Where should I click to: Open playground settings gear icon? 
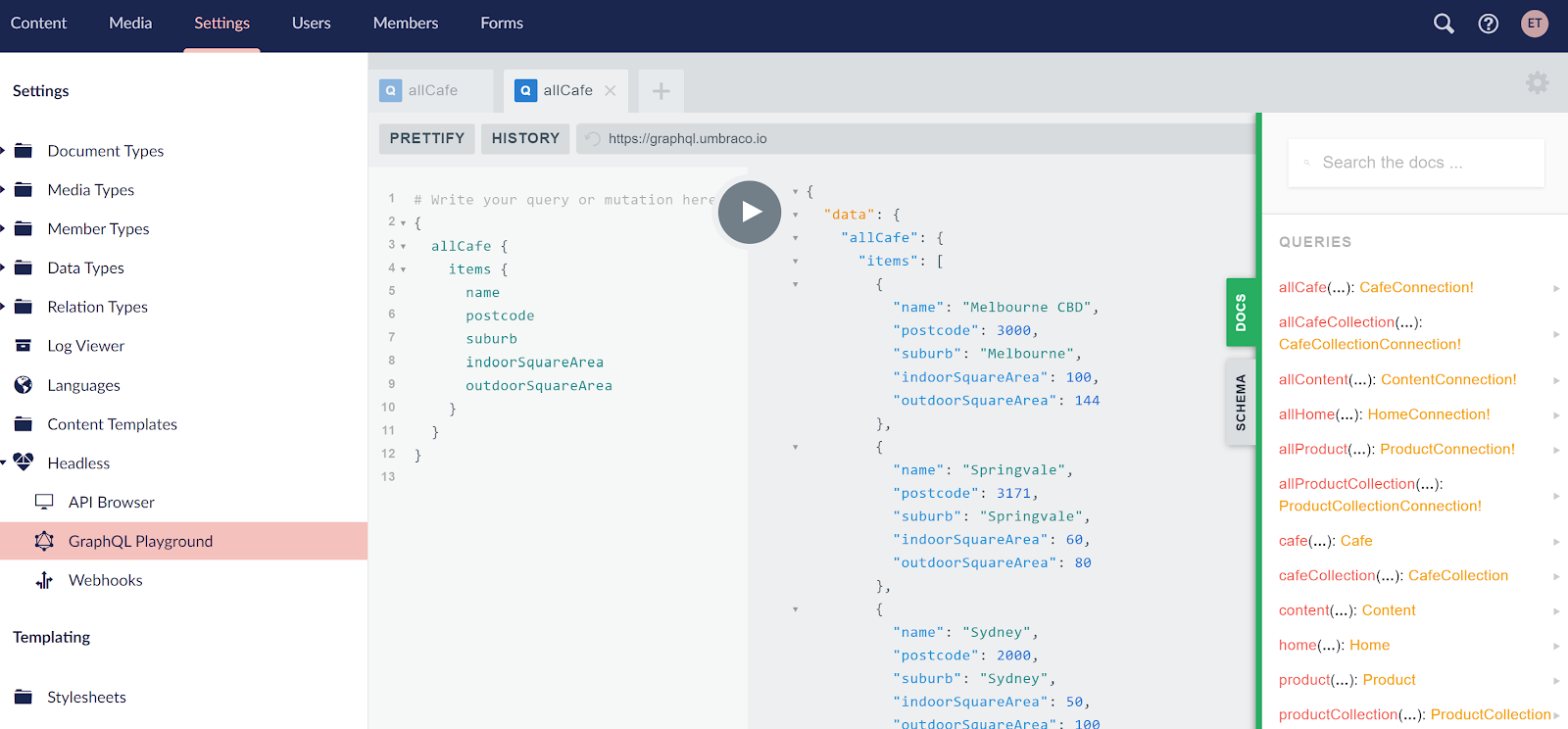coord(1538,82)
